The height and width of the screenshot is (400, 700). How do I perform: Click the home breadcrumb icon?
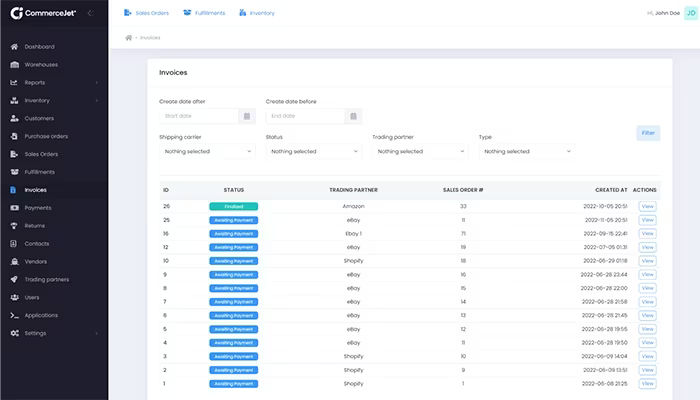point(129,38)
